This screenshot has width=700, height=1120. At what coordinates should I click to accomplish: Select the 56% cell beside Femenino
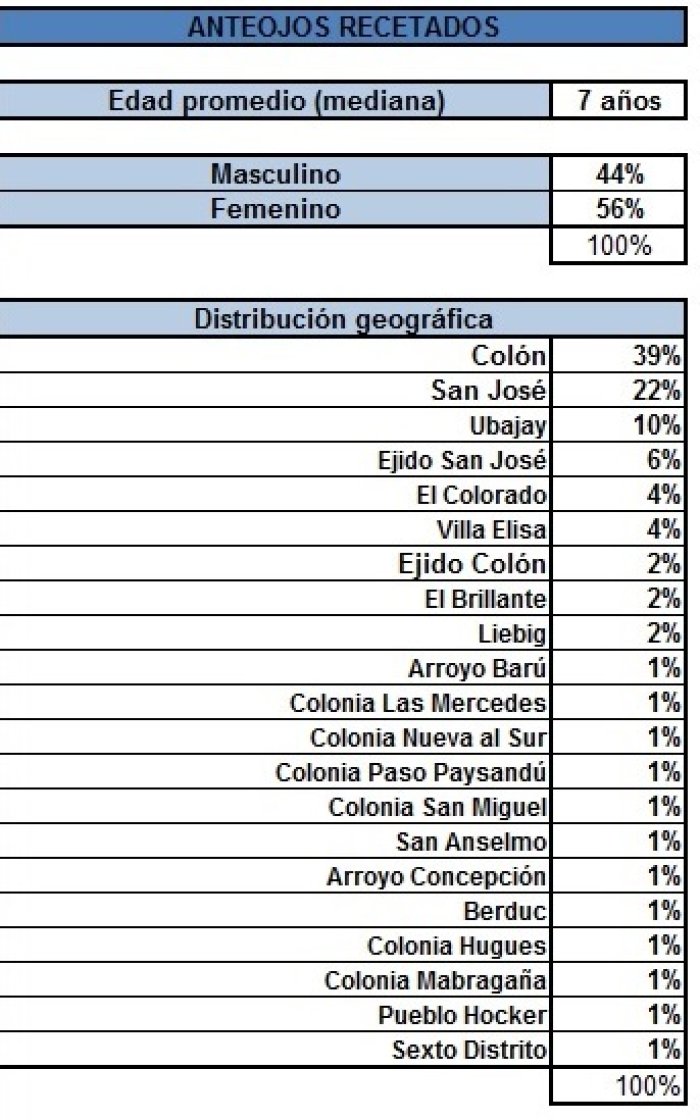click(x=619, y=209)
